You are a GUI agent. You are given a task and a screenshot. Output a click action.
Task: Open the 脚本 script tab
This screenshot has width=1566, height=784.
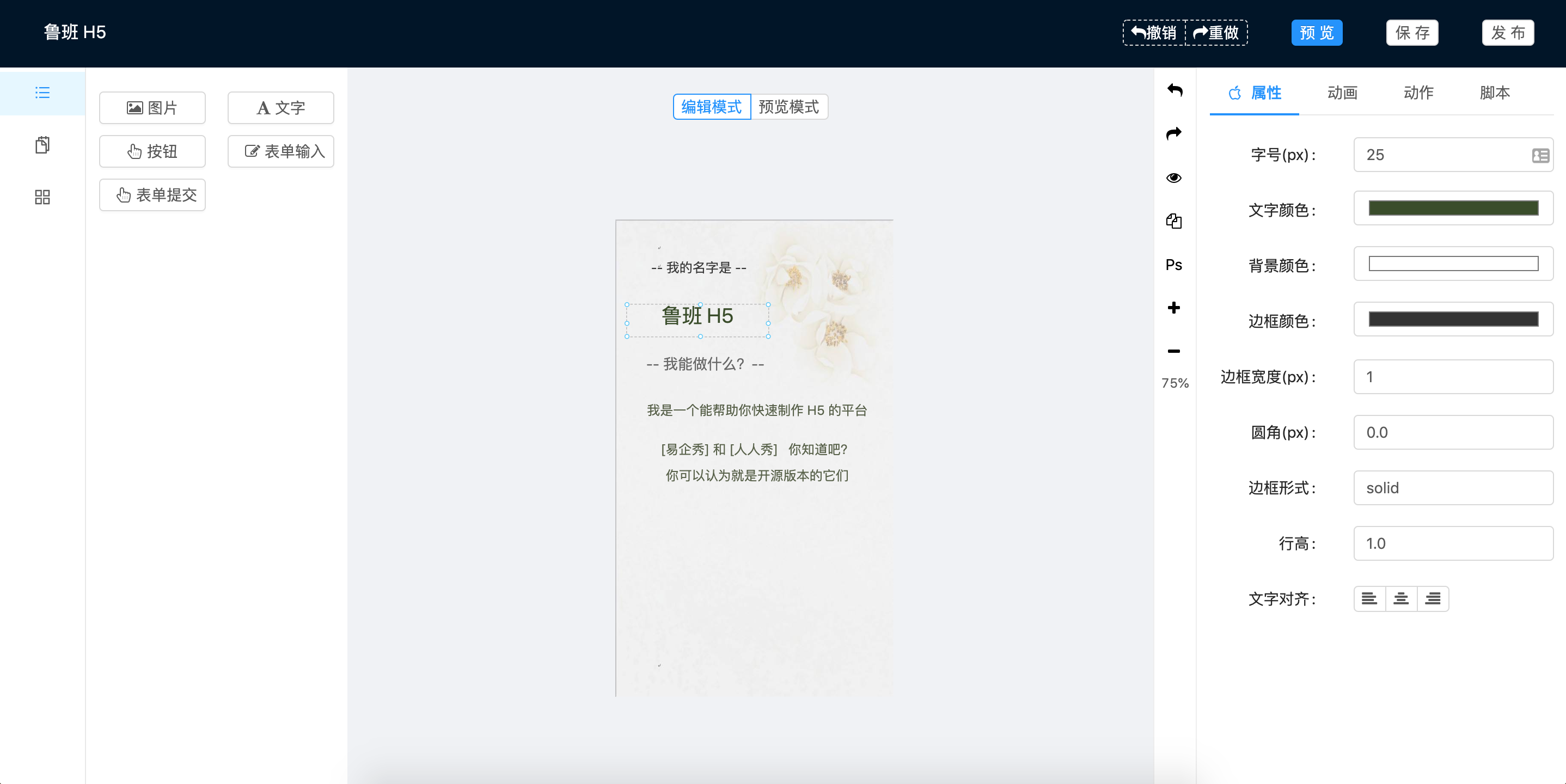(x=1494, y=93)
